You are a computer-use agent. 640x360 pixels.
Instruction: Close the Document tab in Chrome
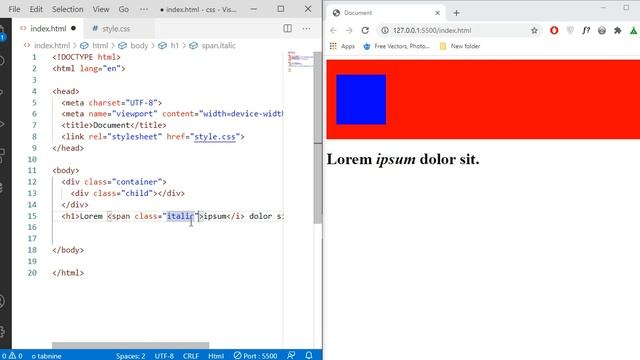(438, 13)
